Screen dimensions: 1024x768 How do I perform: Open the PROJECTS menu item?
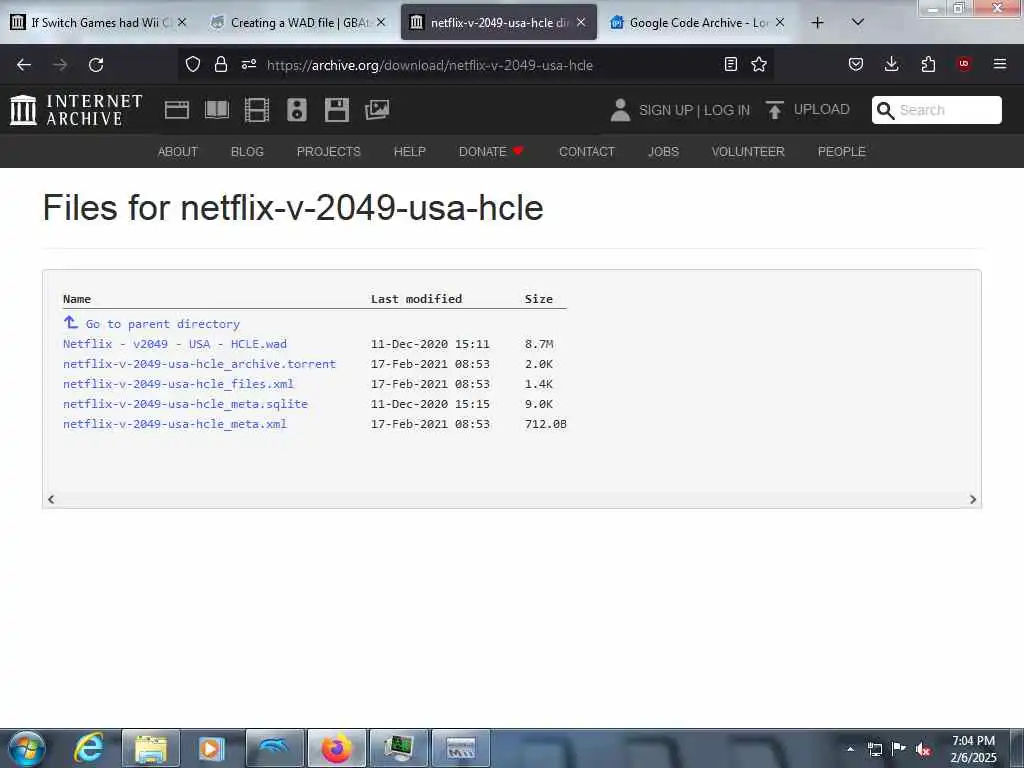tap(328, 152)
